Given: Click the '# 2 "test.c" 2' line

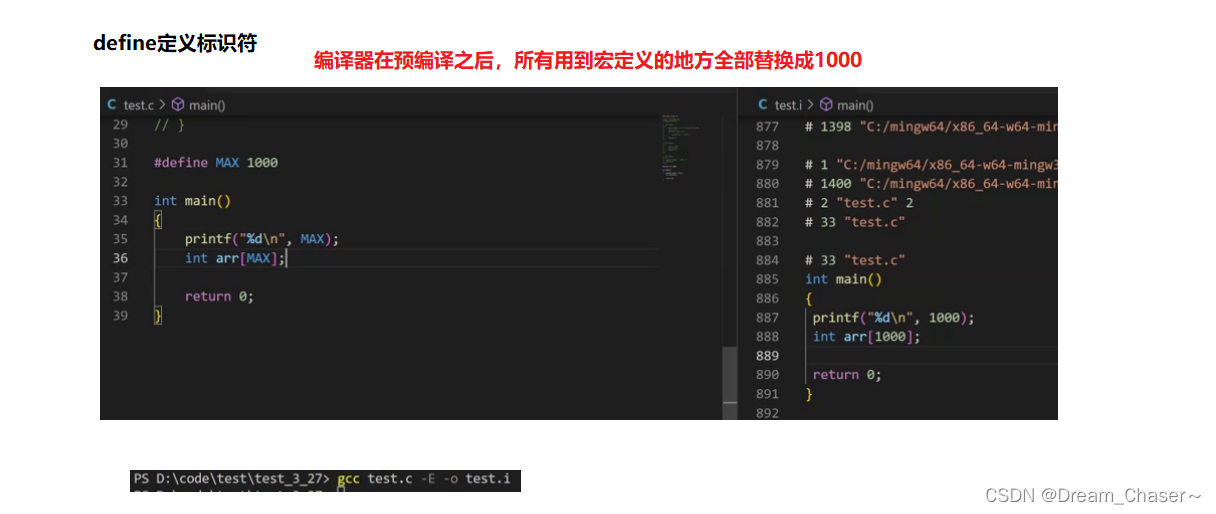Looking at the screenshot, I should (x=859, y=202).
